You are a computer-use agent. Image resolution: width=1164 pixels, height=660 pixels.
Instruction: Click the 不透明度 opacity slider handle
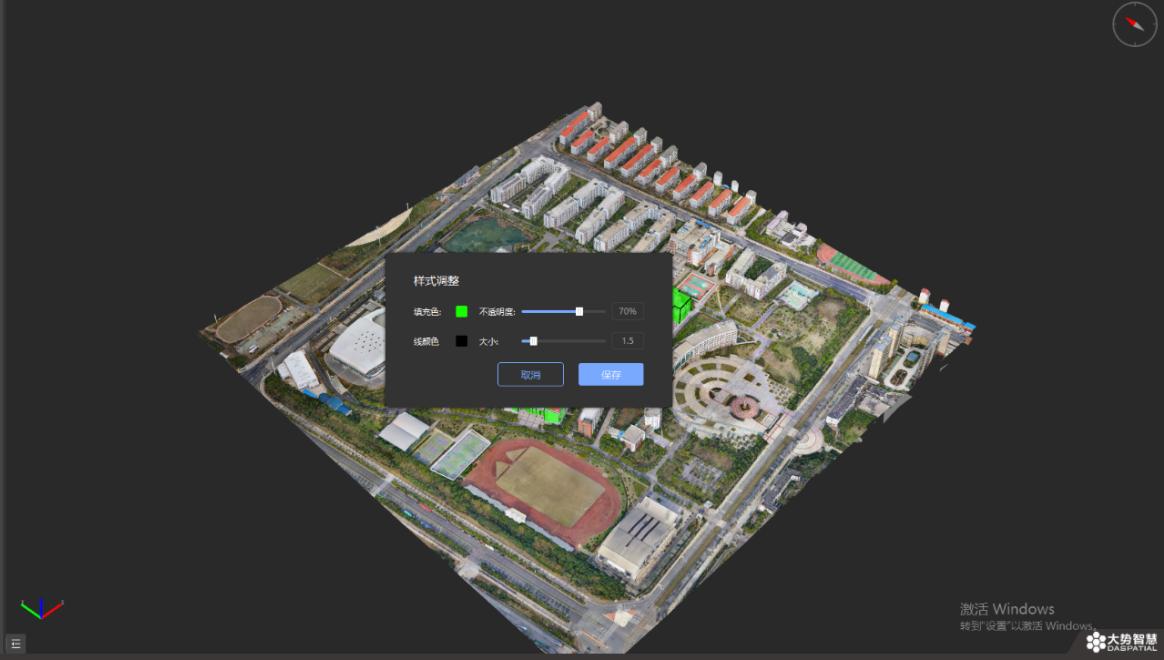[580, 312]
